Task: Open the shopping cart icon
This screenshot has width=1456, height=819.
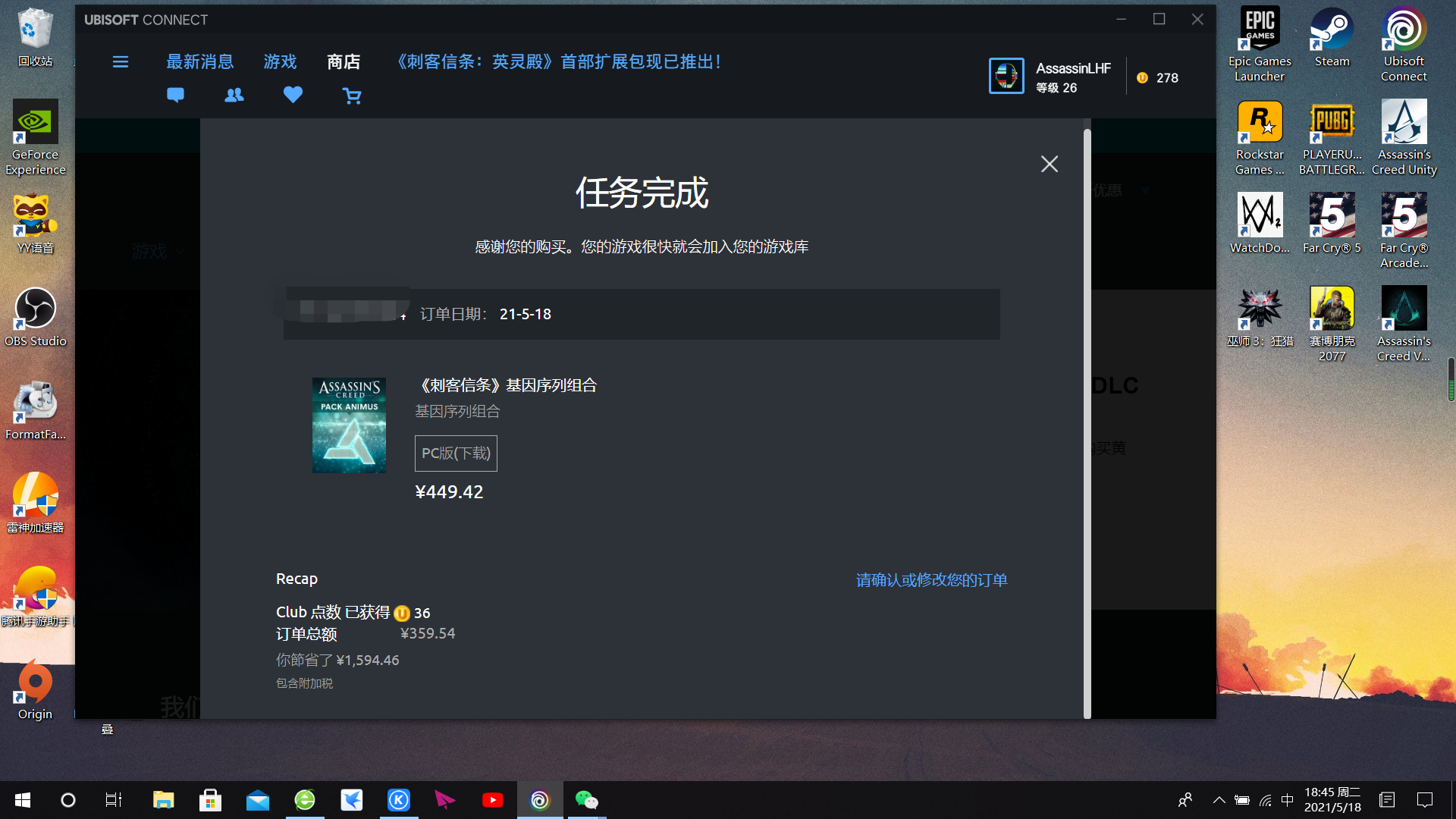Action: 352,96
